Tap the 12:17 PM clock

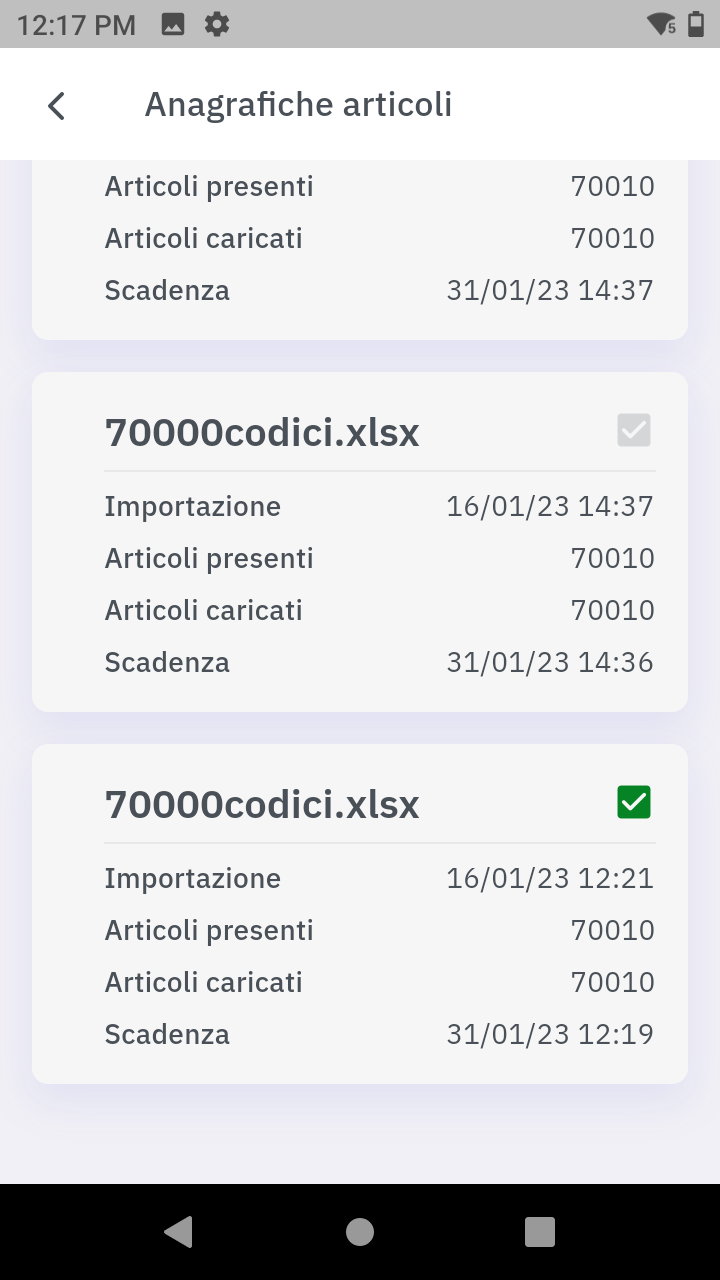[76, 25]
